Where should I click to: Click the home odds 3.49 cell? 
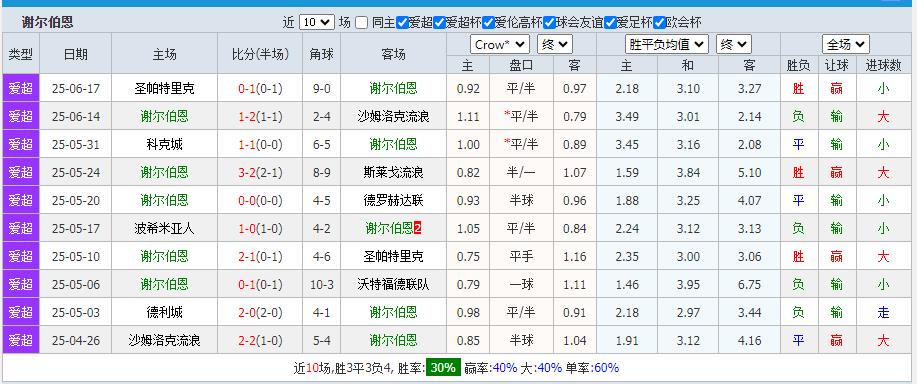(x=627, y=117)
